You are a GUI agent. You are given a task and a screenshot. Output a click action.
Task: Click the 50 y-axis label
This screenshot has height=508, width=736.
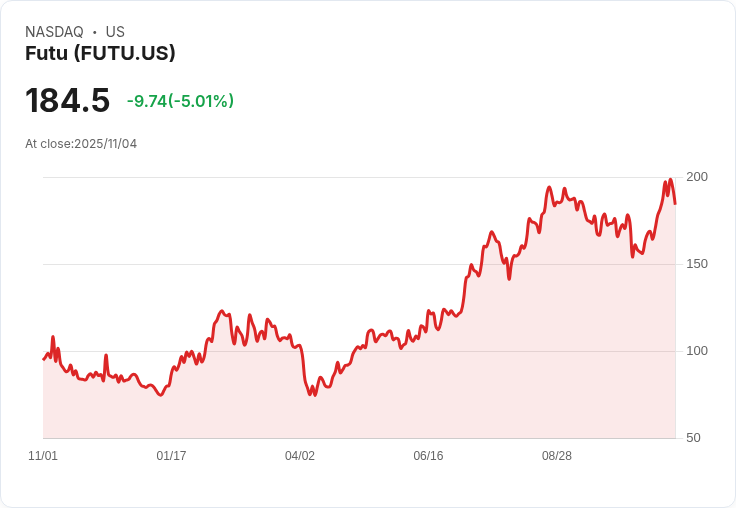point(693,438)
